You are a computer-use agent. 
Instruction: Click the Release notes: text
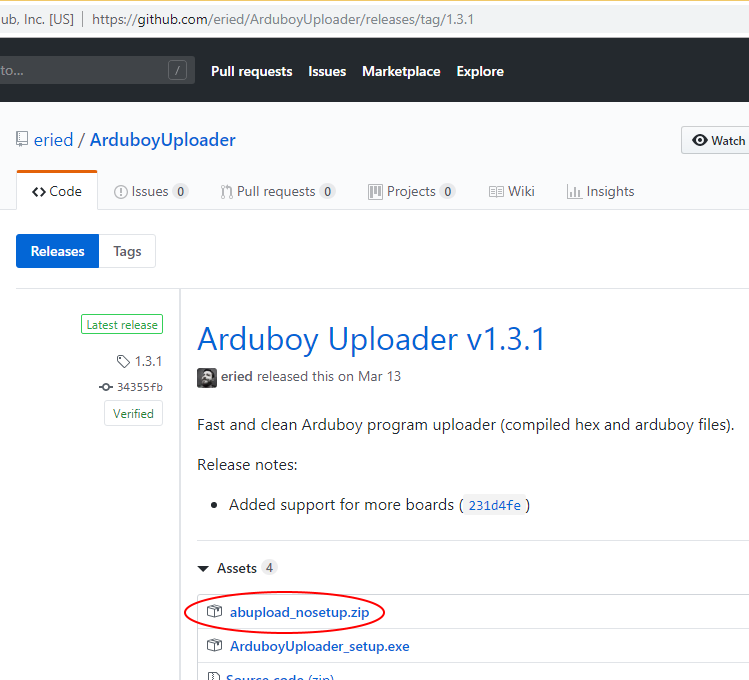click(x=247, y=465)
